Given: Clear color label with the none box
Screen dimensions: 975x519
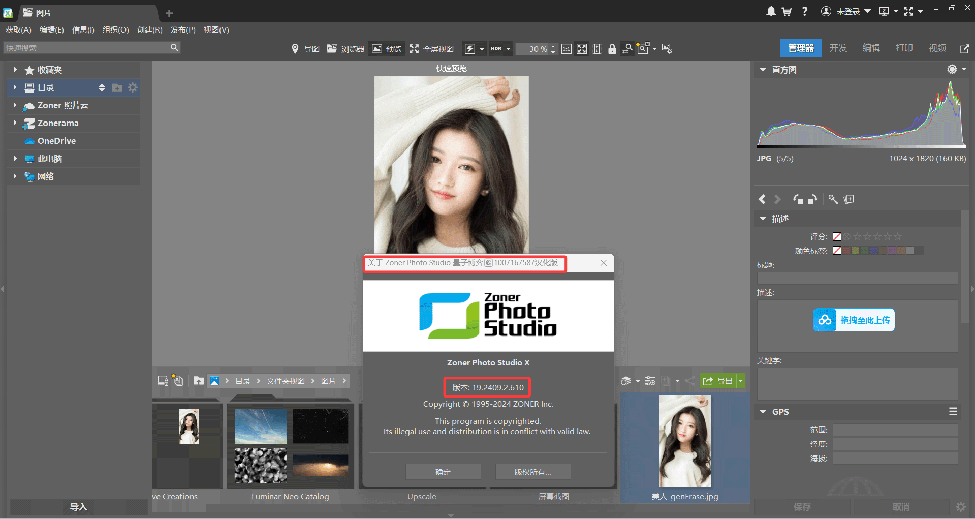Looking at the screenshot, I should (837, 250).
